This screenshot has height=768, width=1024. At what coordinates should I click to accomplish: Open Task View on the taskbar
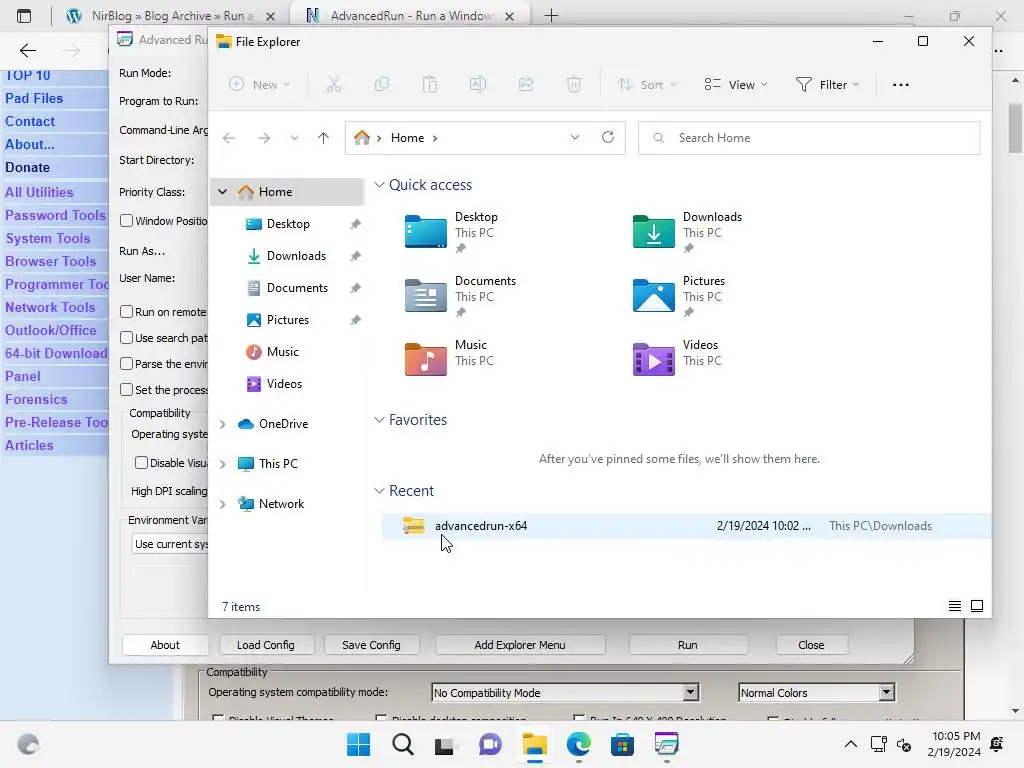coord(445,744)
